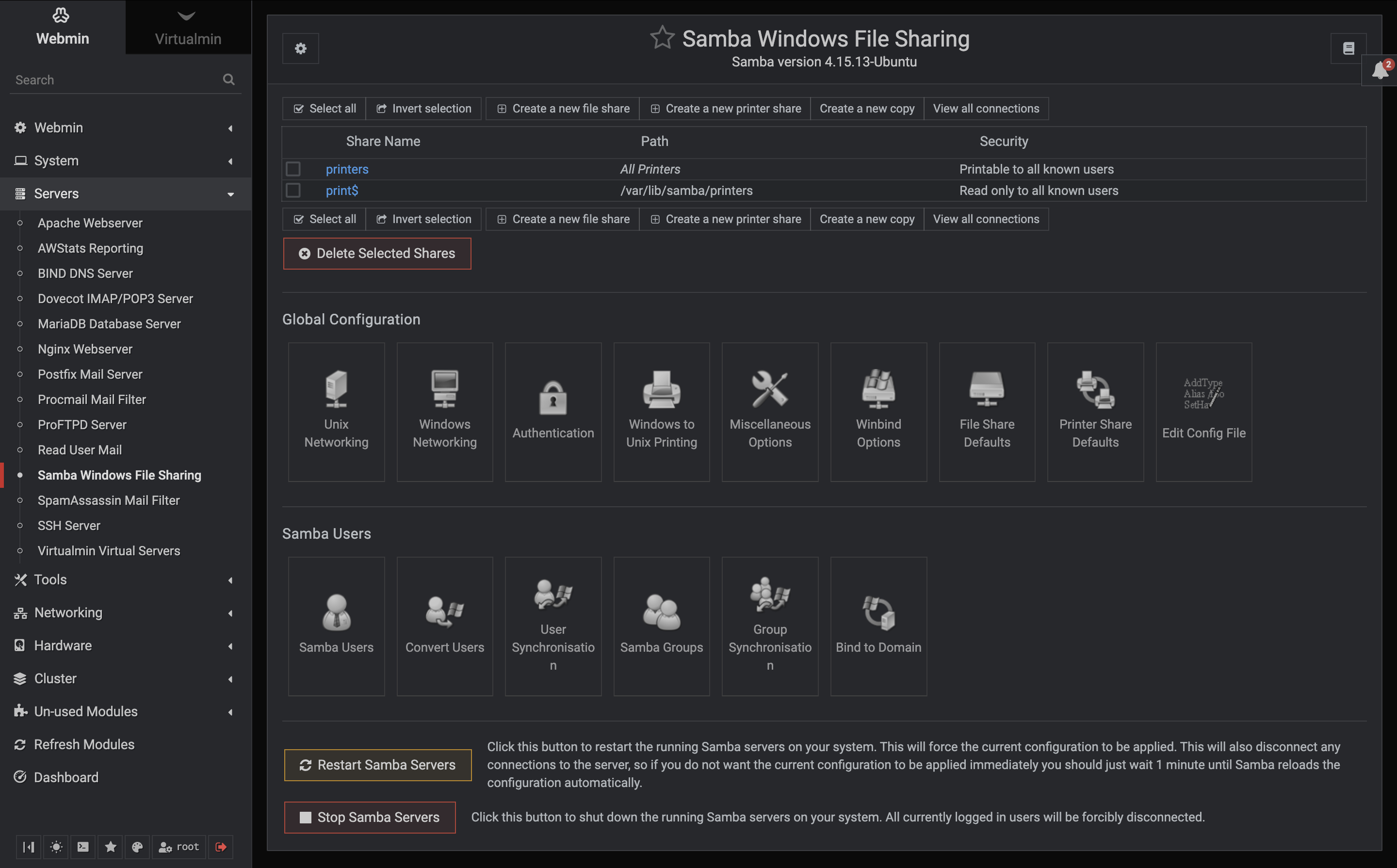Open Dashboard from sidebar
This screenshot has height=868, width=1397.
click(x=125, y=777)
